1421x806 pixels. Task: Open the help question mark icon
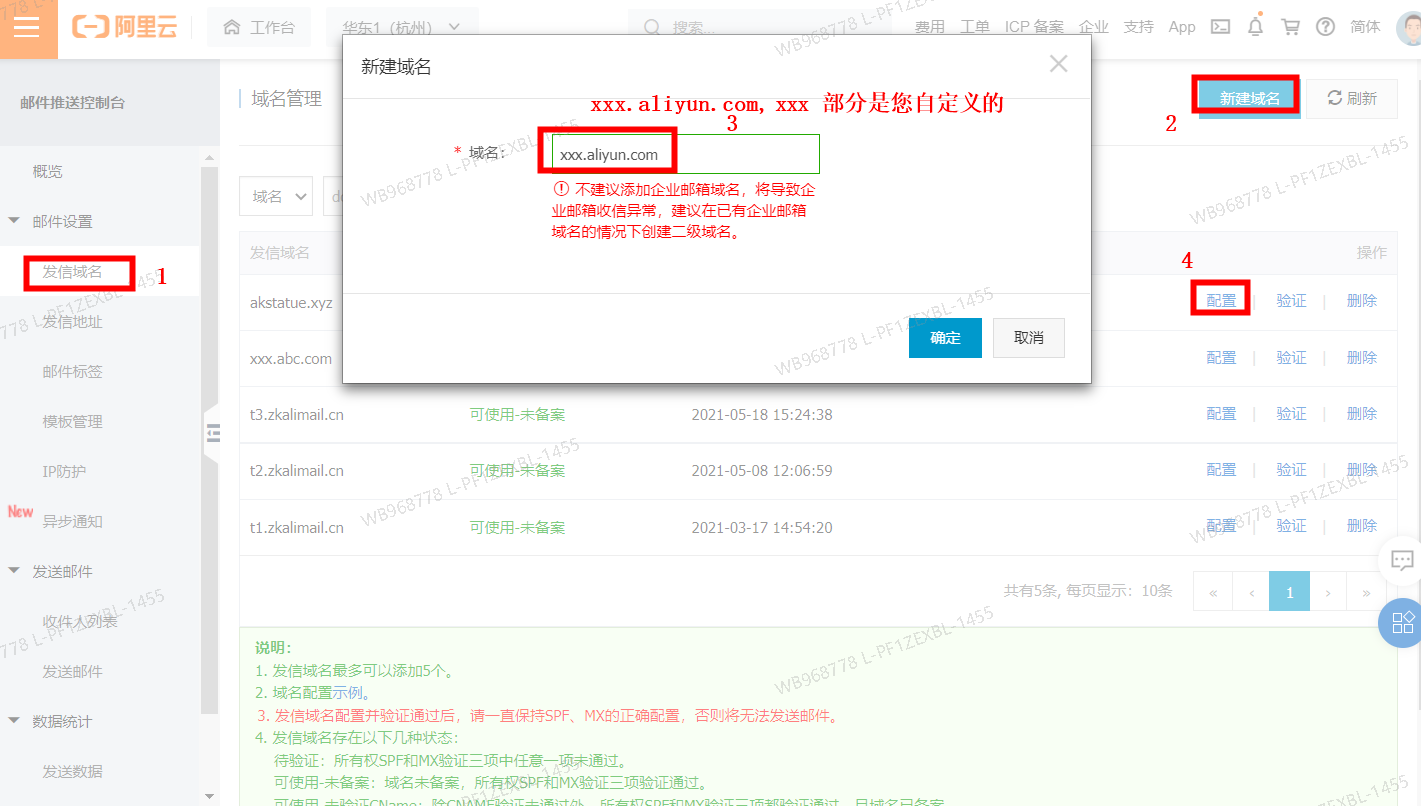tap(1325, 27)
